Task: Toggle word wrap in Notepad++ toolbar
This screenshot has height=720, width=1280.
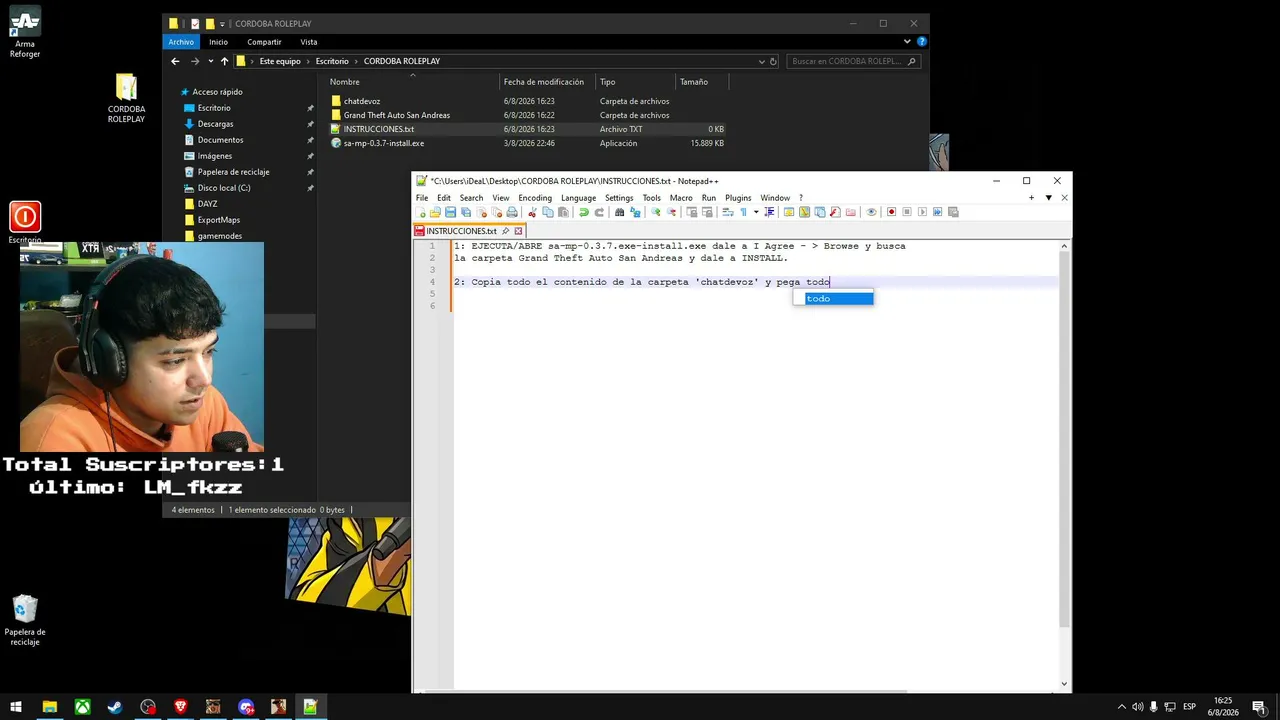Action: pos(728,212)
